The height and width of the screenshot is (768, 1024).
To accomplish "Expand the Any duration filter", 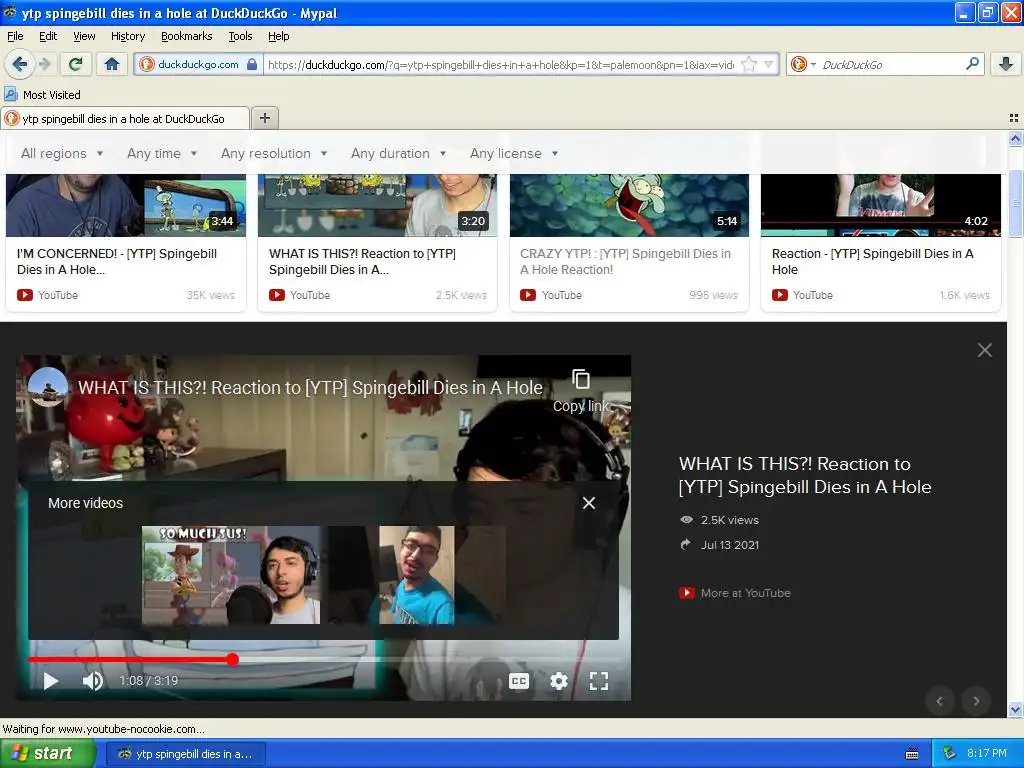I will pos(398,153).
